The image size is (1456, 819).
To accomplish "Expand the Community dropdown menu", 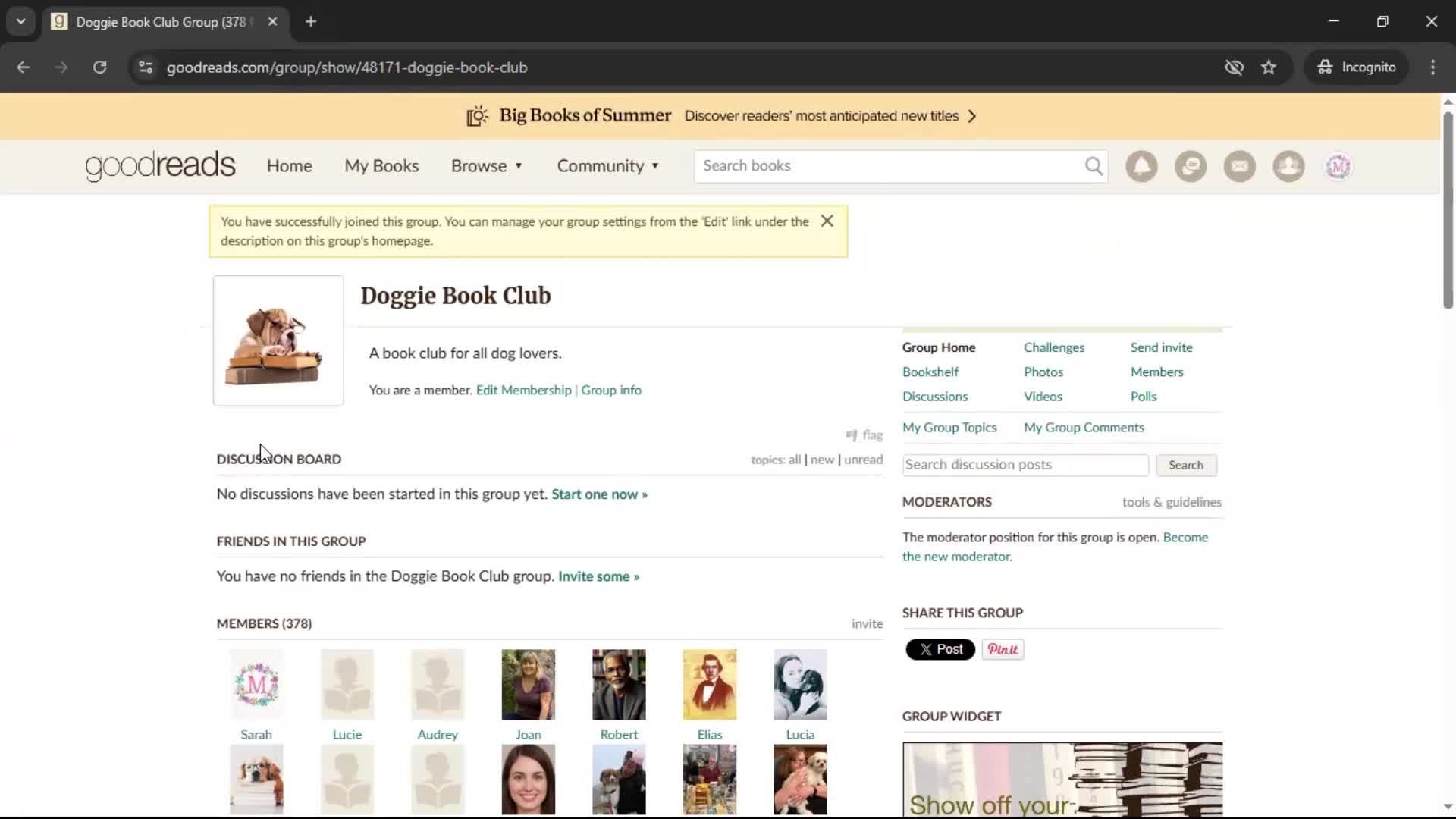I will pos(608,166).
